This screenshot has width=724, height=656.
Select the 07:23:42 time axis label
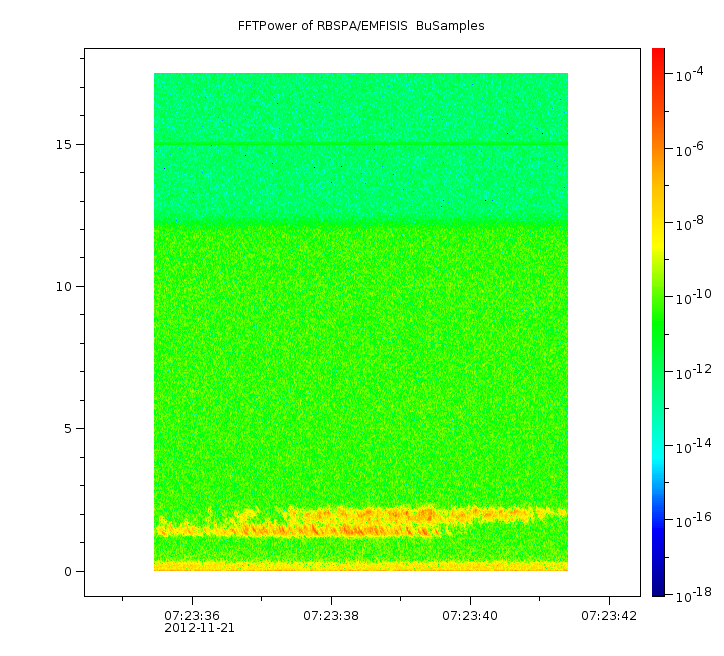[x=609, y=616]
